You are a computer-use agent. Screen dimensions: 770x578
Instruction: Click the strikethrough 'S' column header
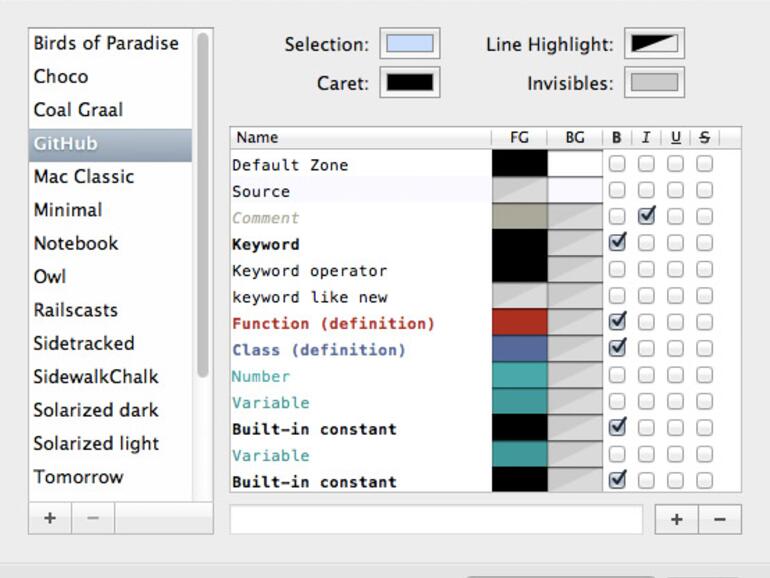705,138
